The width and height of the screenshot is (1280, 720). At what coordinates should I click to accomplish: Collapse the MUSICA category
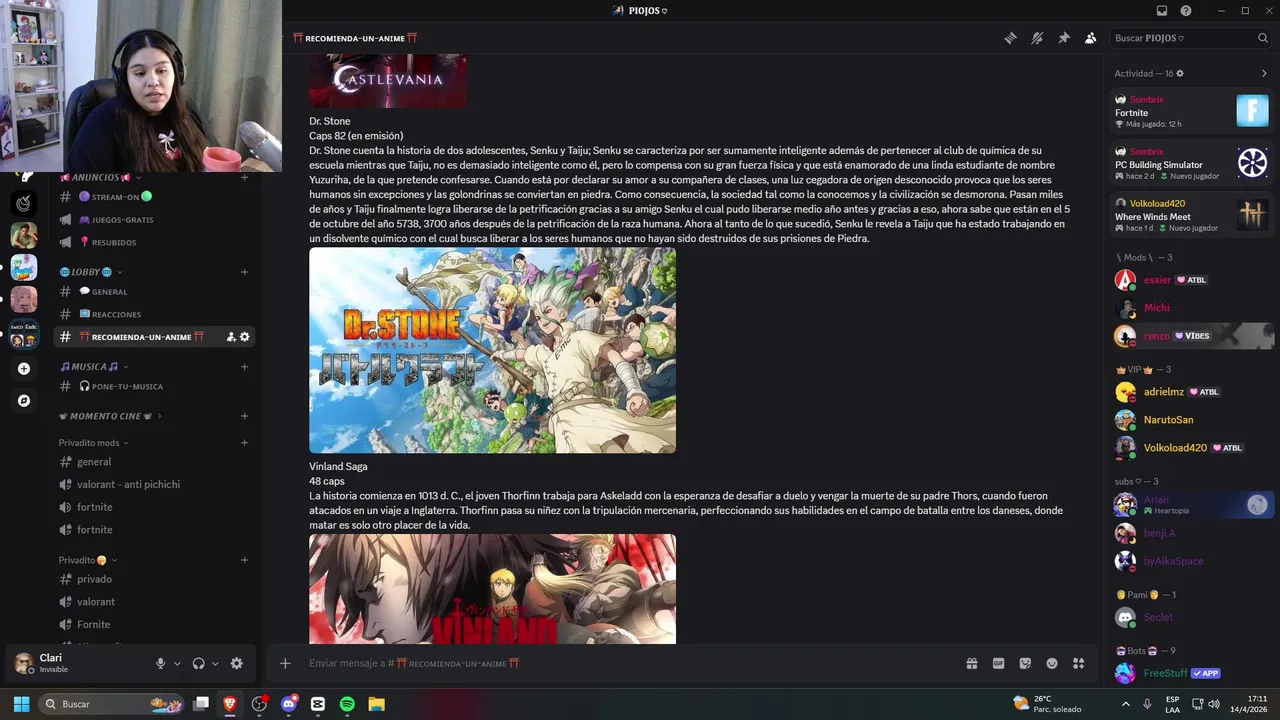pos(95,367)
